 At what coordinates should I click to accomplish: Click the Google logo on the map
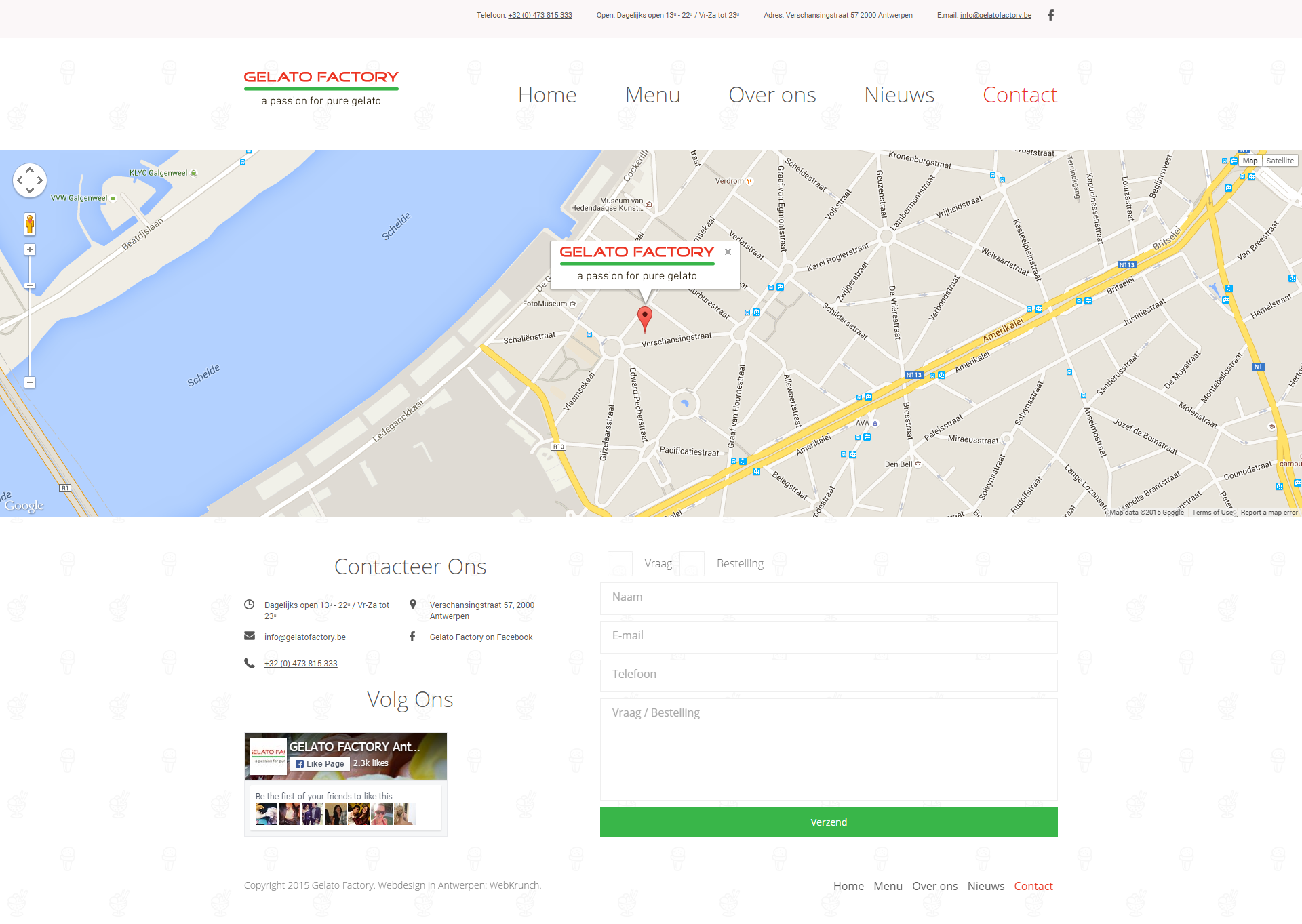pyautogui.click(x=24, y=506)
